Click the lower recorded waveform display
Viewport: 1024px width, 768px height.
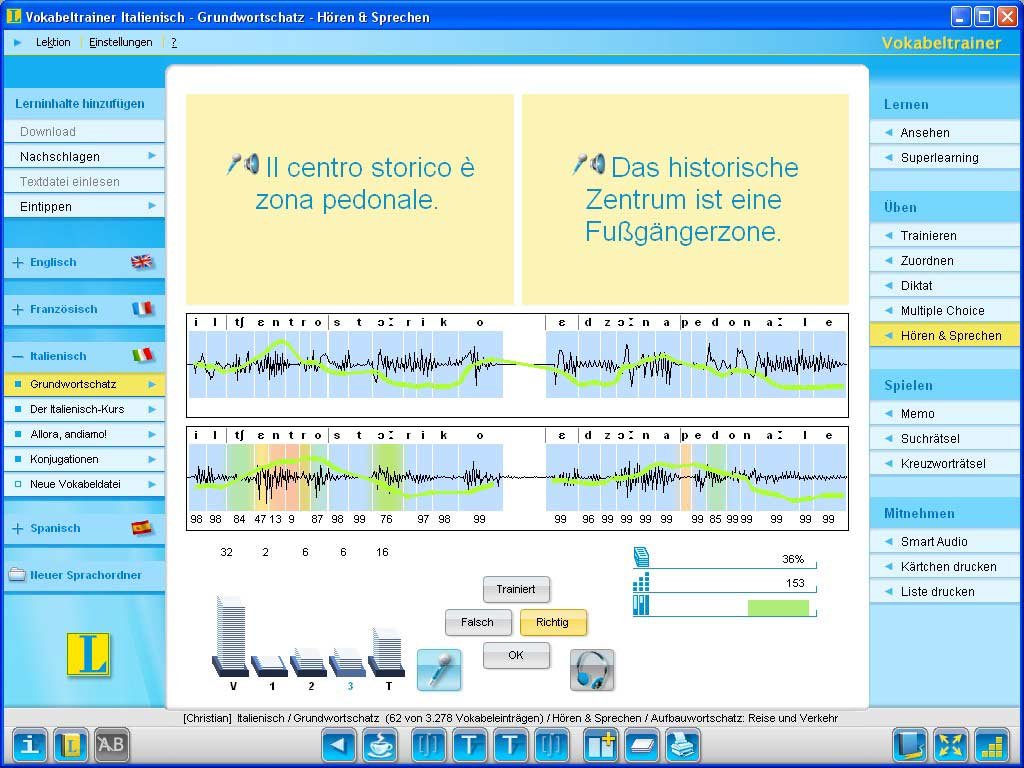[x=517, y=479]
